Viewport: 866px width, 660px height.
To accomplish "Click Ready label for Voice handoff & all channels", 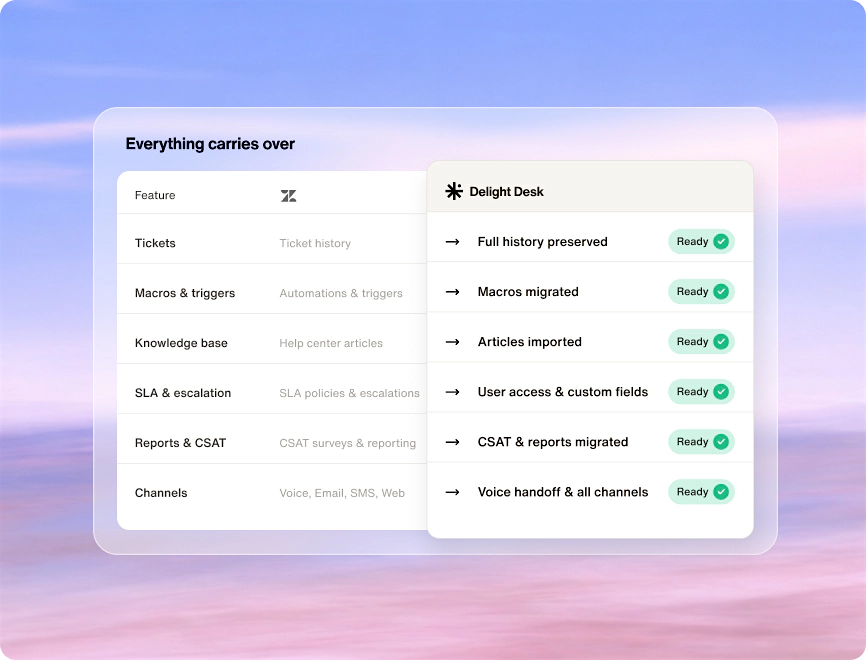I will point(692,492).
